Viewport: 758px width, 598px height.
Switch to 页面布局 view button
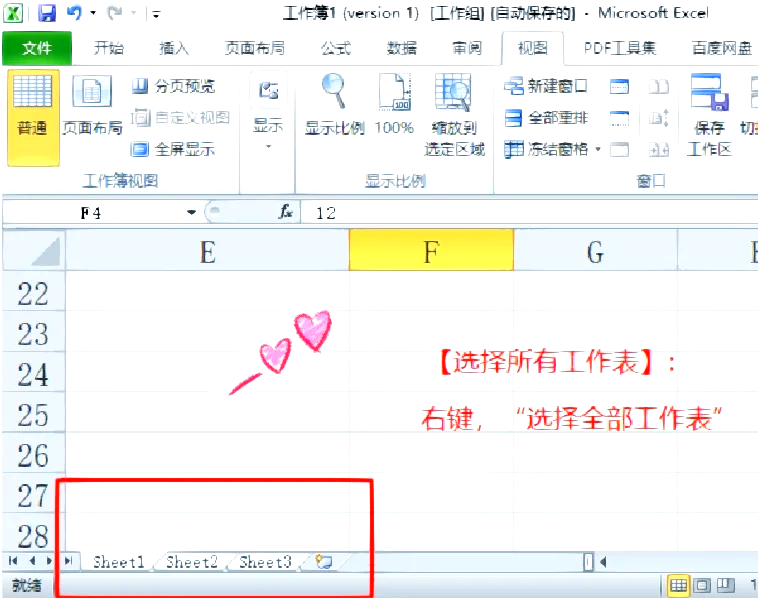(92, 105)
